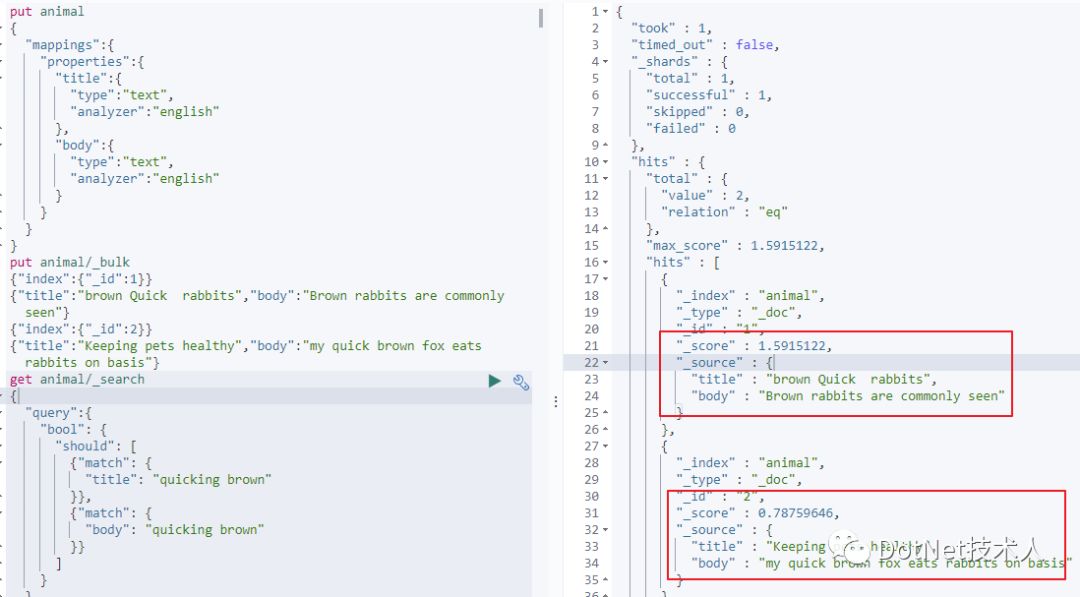Toggle the fold arrow at response line 26
The image size is (1080, 597).
pos(605,429)
